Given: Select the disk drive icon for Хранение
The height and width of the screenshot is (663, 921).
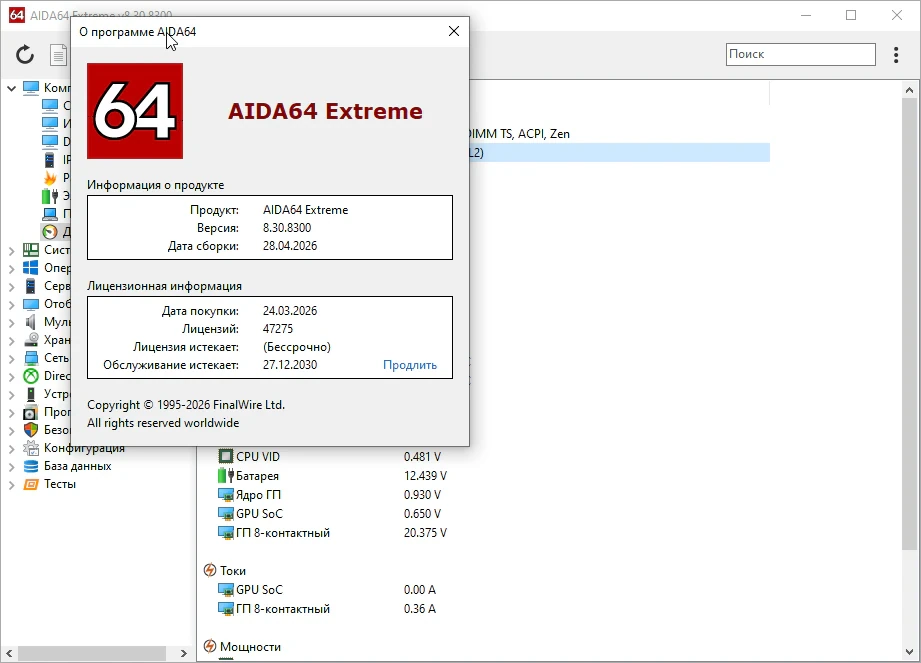Looking at the screenshot, I should click(x=31, y=340).
